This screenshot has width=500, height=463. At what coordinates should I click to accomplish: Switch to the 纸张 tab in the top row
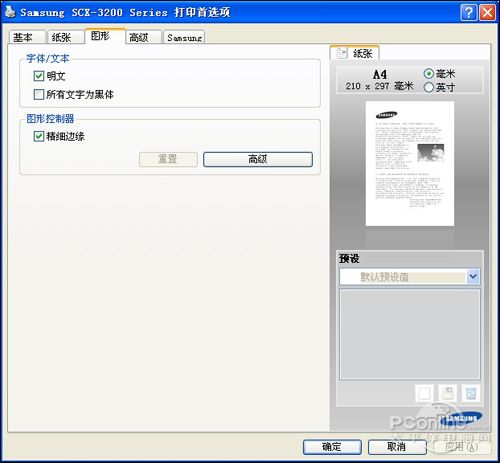point(65,37)
